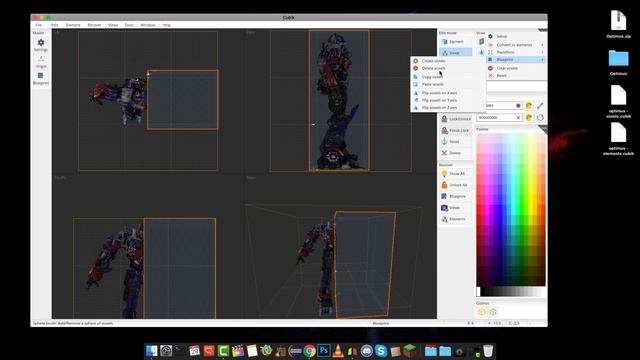Image resolution: width=640 pixels, height=360 pixels.
Task: Open Finder from the Dock
Action: (152, 351)
